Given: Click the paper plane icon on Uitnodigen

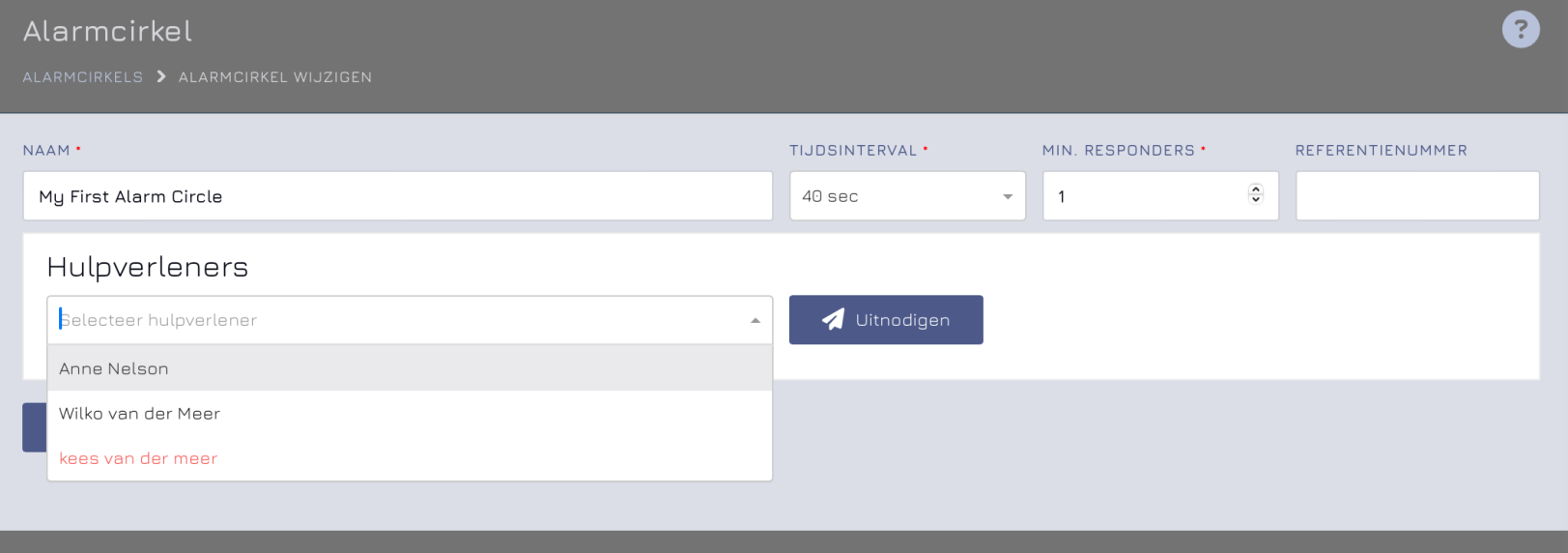Looking at the screenshot, I should (833, 320).
